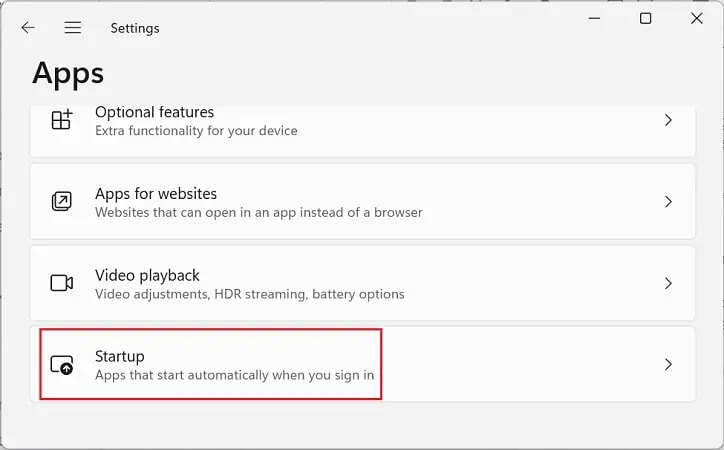Open Optional features settings
This screenshot has width=724, height=450.
click(x=362, y=131)
